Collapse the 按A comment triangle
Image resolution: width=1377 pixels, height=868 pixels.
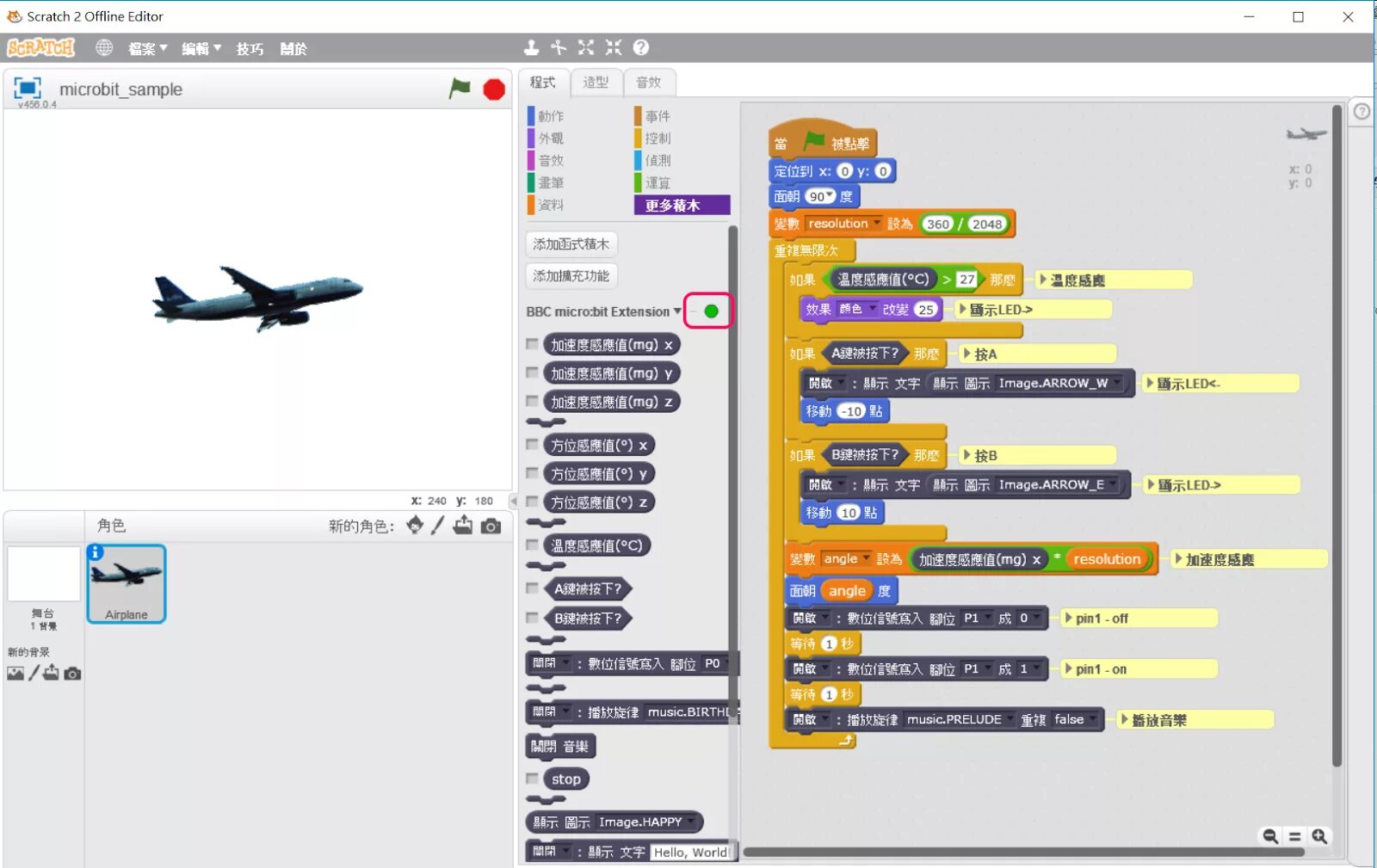[x=966, y=354]
